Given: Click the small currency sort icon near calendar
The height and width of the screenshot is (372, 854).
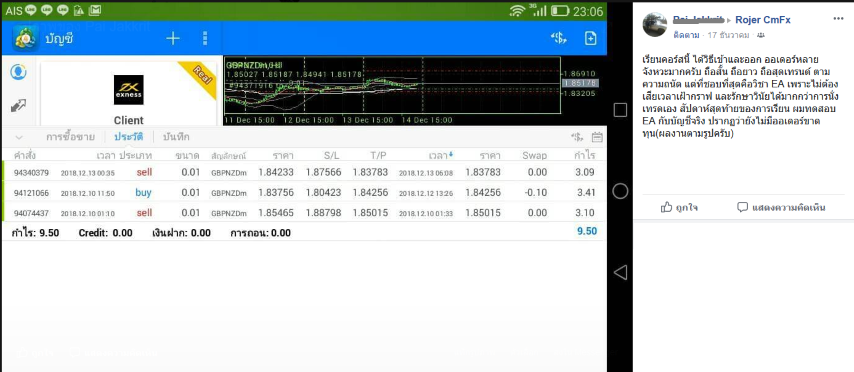Looking at the screenshot, I should coord(577,137).
